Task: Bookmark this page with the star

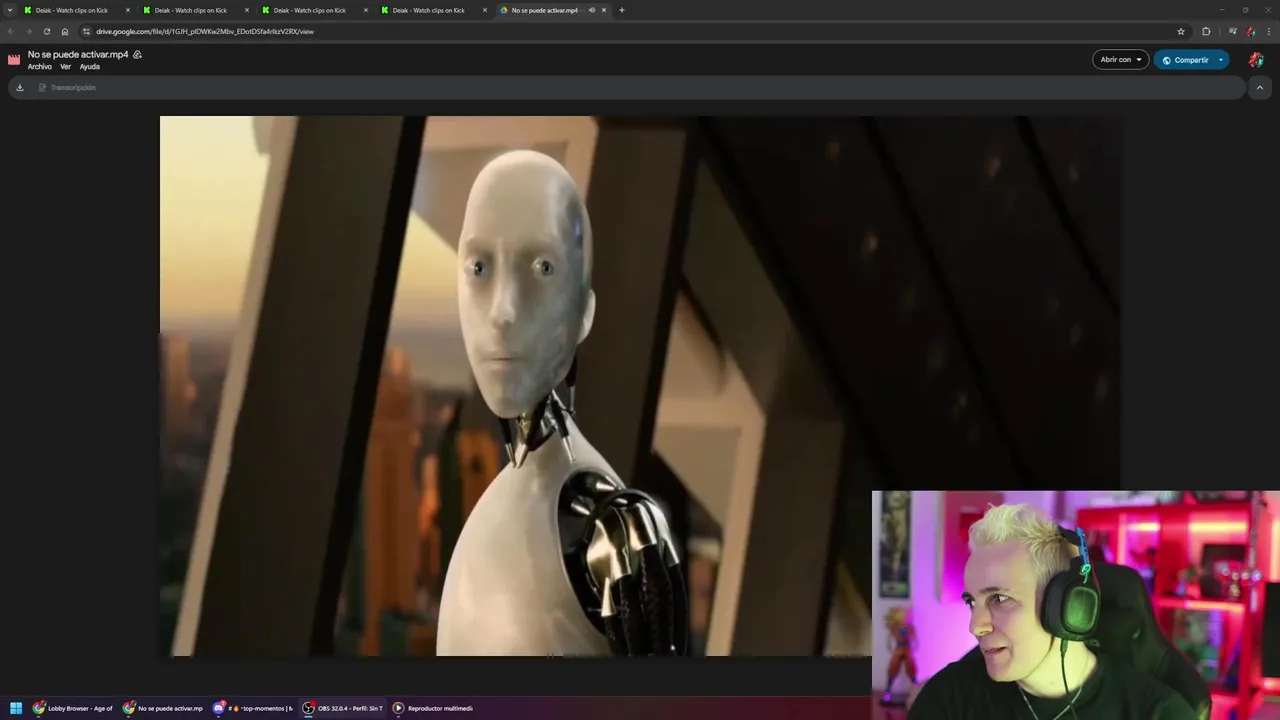Action: coord(1181,31)
